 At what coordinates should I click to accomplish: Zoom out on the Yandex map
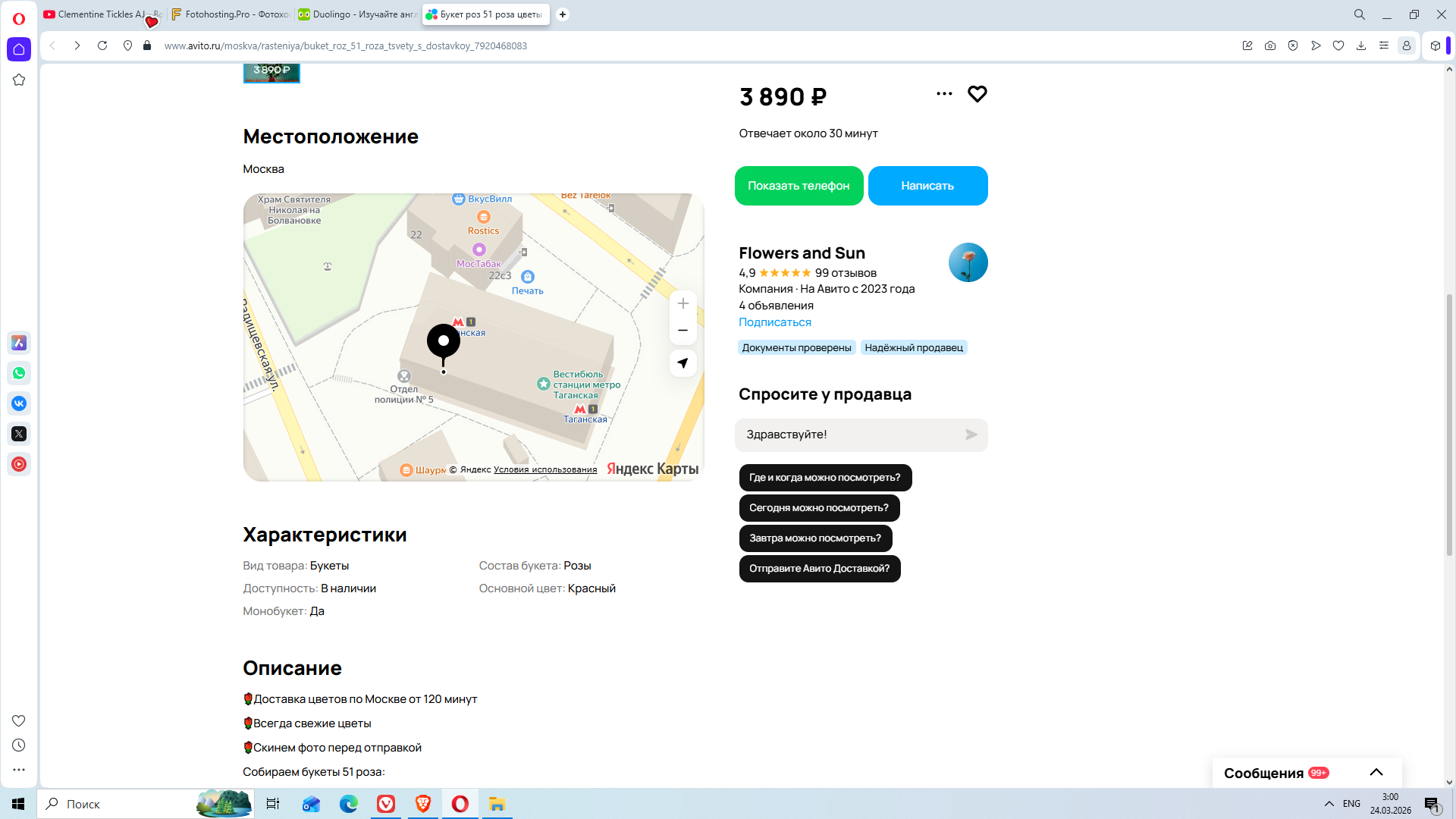[x=682, y=331]
